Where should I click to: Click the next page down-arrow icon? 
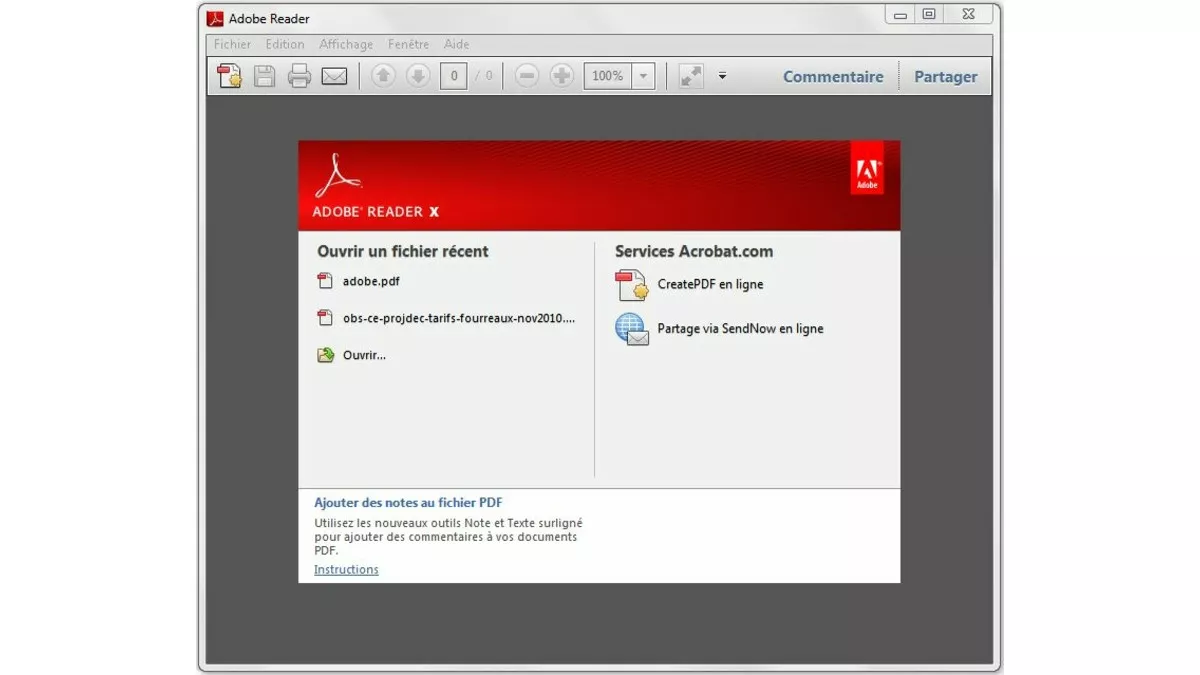coord(418,75)
